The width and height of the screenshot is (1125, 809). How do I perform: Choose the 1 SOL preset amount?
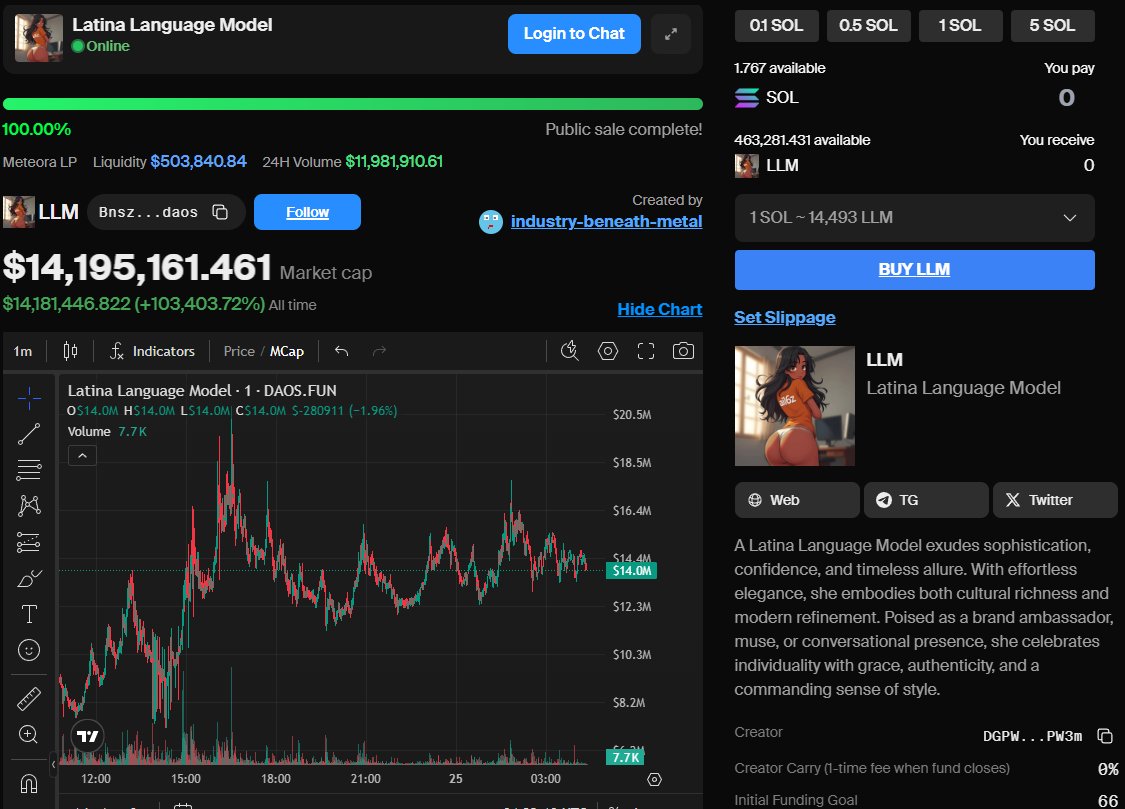pos(960,25)
